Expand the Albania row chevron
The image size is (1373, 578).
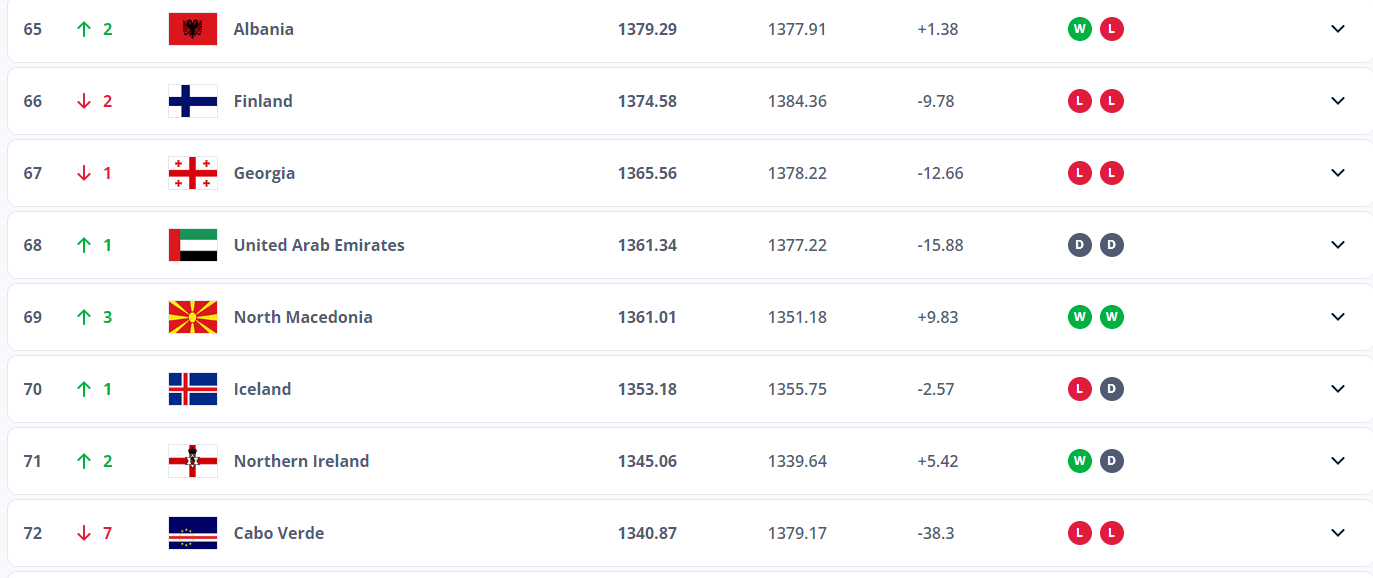[x=1338, y=29]
